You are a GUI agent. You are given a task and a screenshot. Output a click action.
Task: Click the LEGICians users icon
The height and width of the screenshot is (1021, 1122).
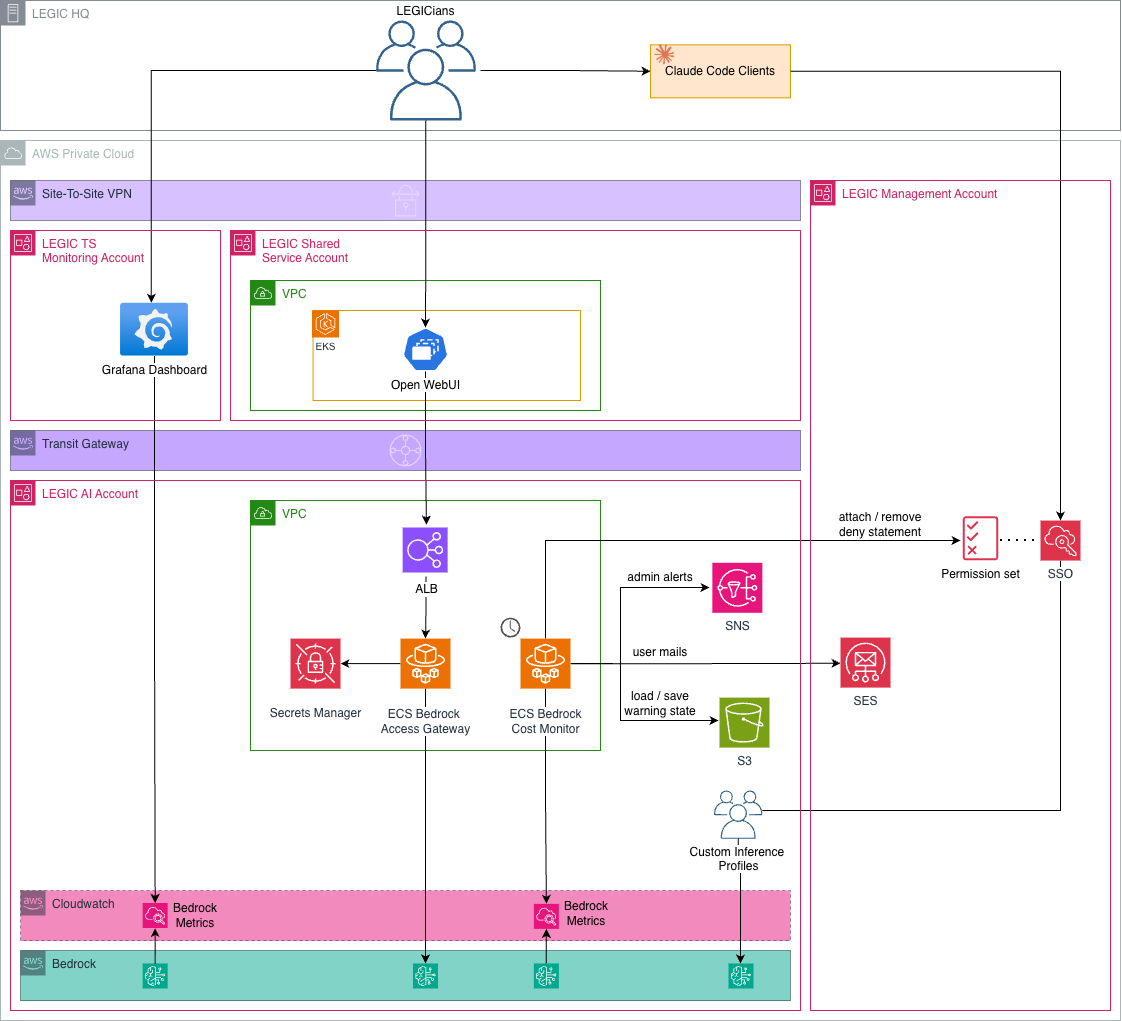coord(426,70)
